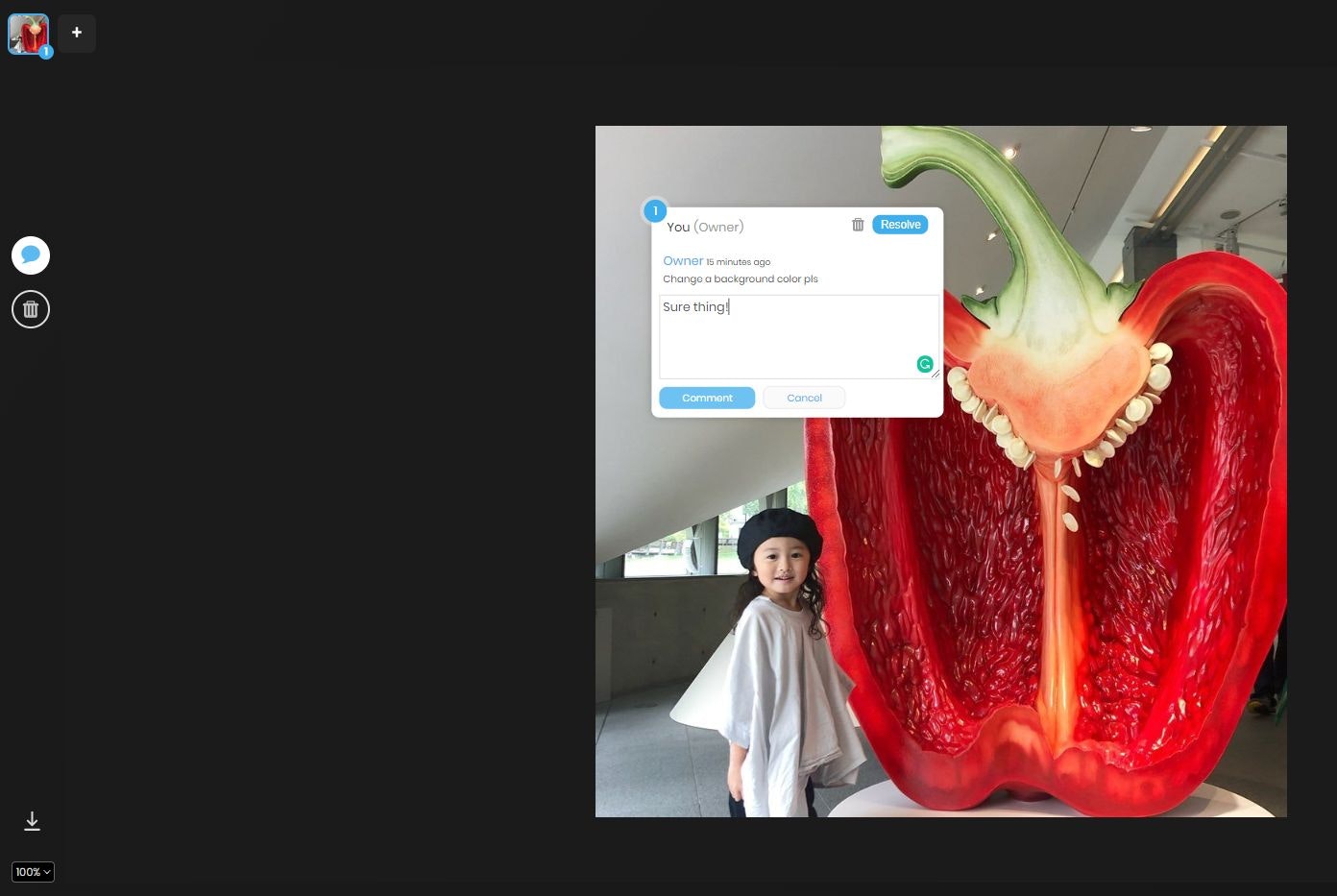
Task: Open the Owner profile link
Action: 683,260
